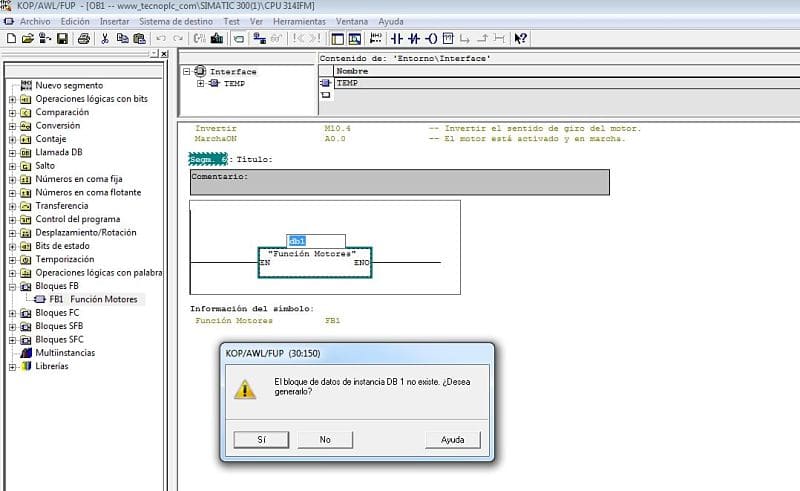Click the New file toolbar icon
The height and width of the screenshot is (491, 800).
[11, 38]
